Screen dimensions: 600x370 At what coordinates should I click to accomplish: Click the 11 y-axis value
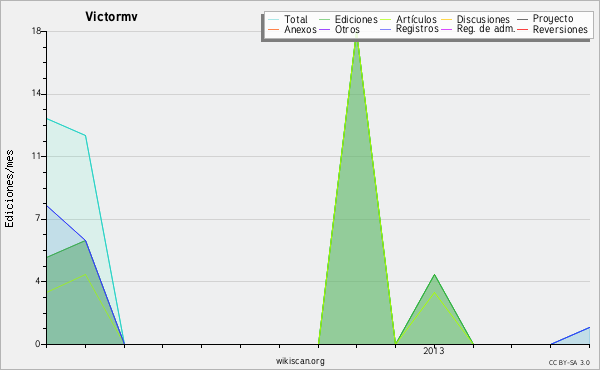click(36, 156)
